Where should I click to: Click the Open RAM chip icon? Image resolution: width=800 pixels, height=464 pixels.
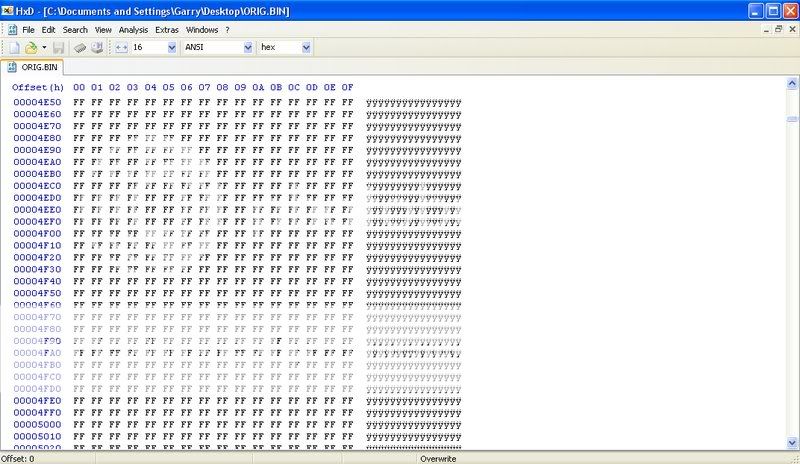point(80,47)
